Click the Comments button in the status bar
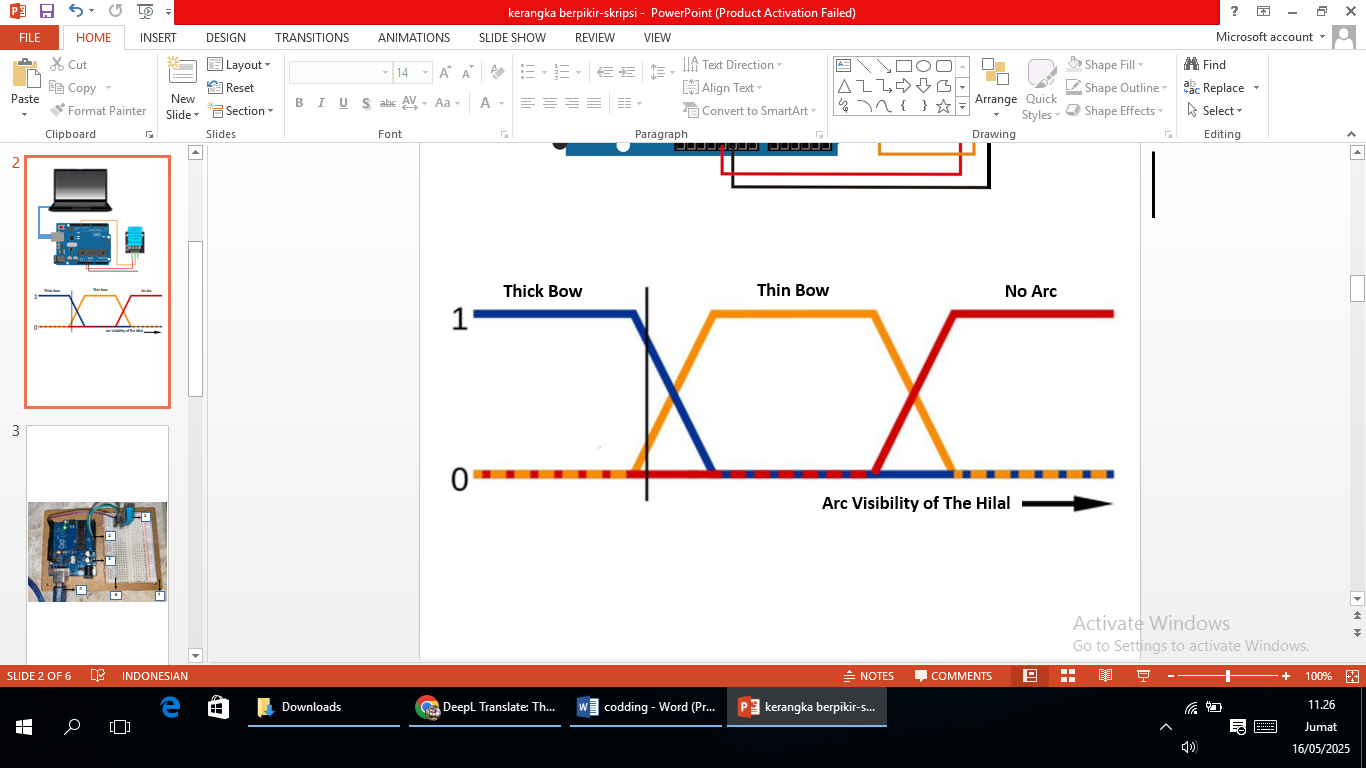The height and width of the screenshot is (768, 1366). (x=952, y=676)
